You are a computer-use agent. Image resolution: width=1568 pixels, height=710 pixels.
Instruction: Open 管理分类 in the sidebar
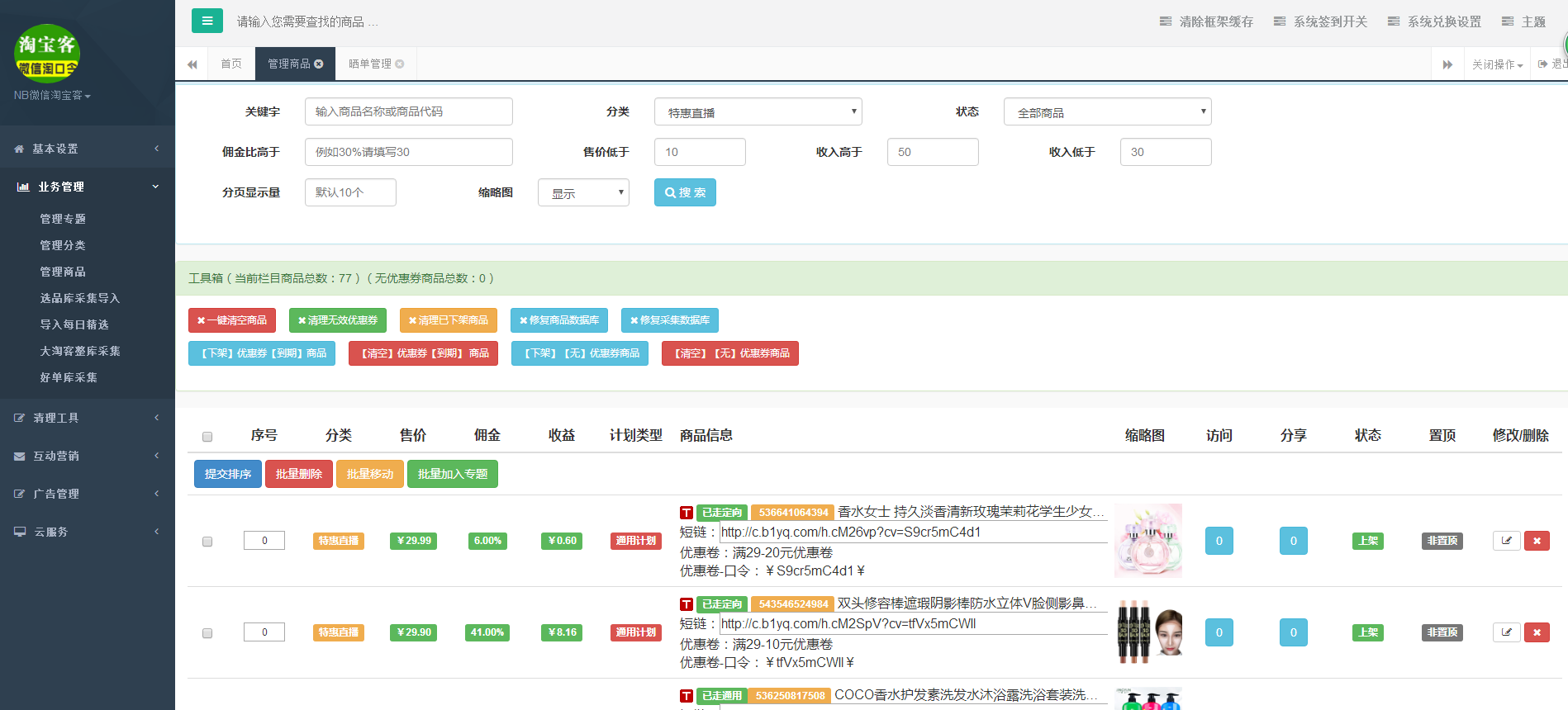(63, 245)
